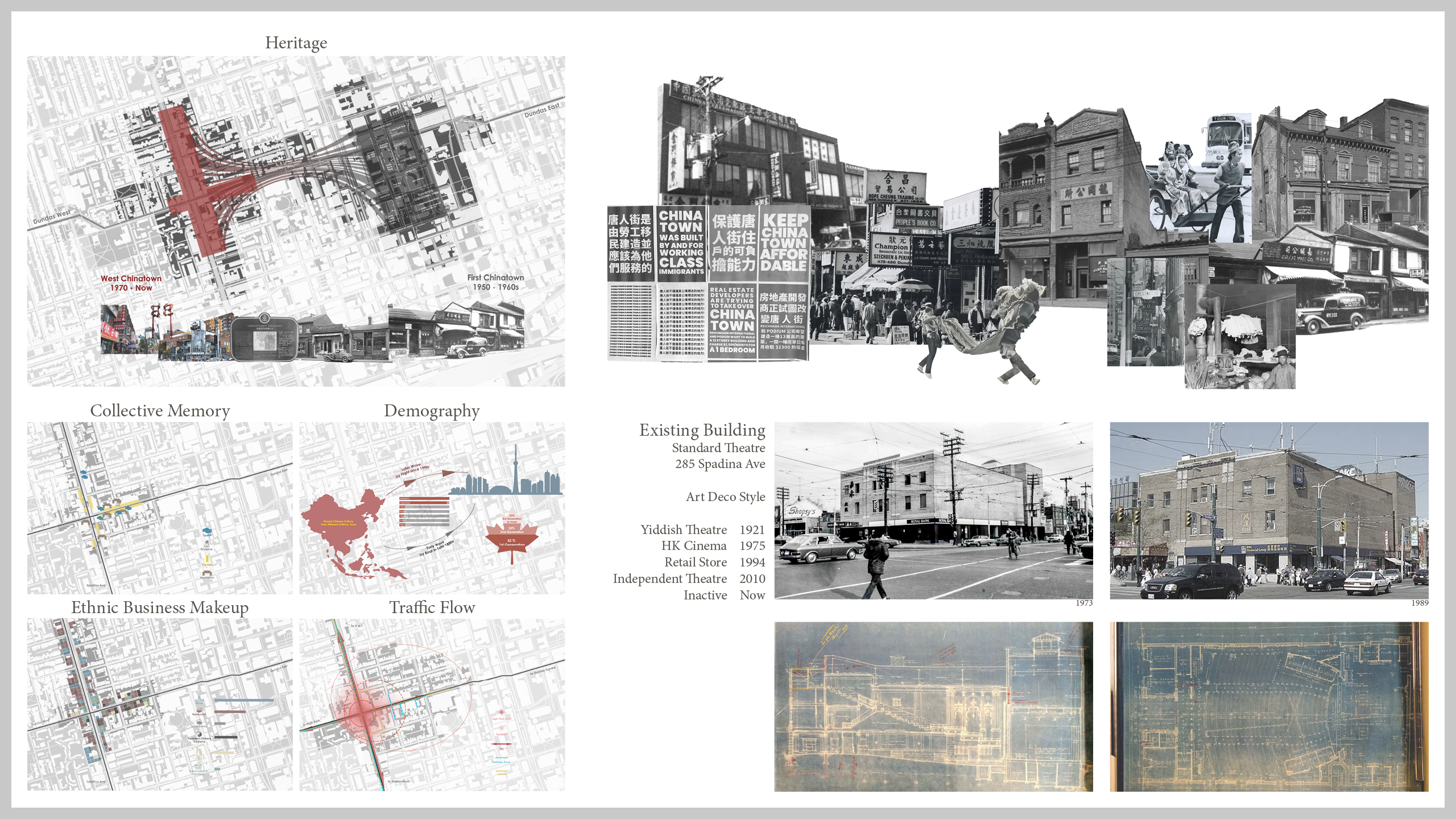Open the 1973 Standard Theatre photograph
The height and width of the screenshot is (819, 1456).
pyautogui.click(x=933, y=510)
